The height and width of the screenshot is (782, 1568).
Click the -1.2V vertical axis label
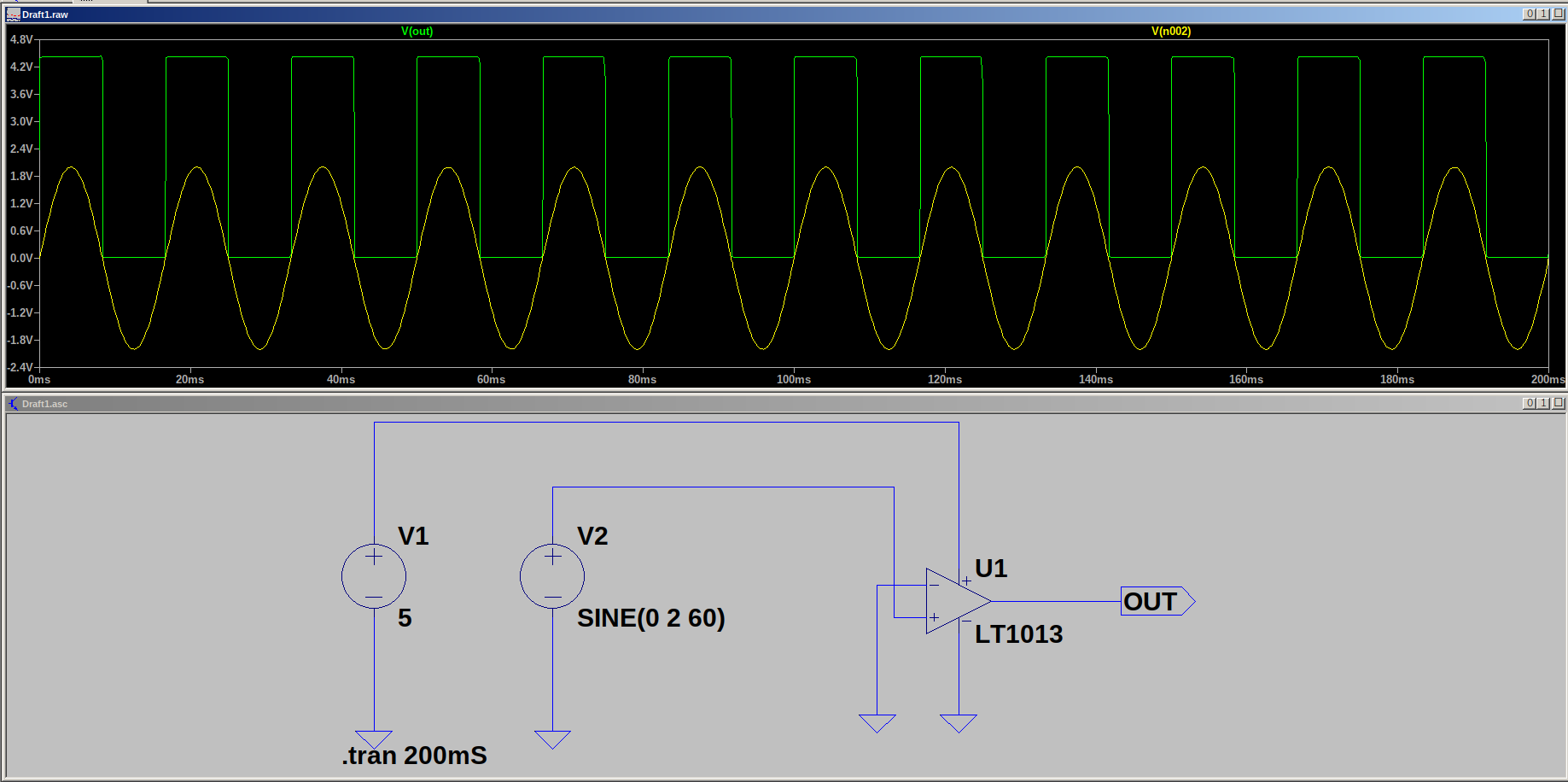point(20,312)
